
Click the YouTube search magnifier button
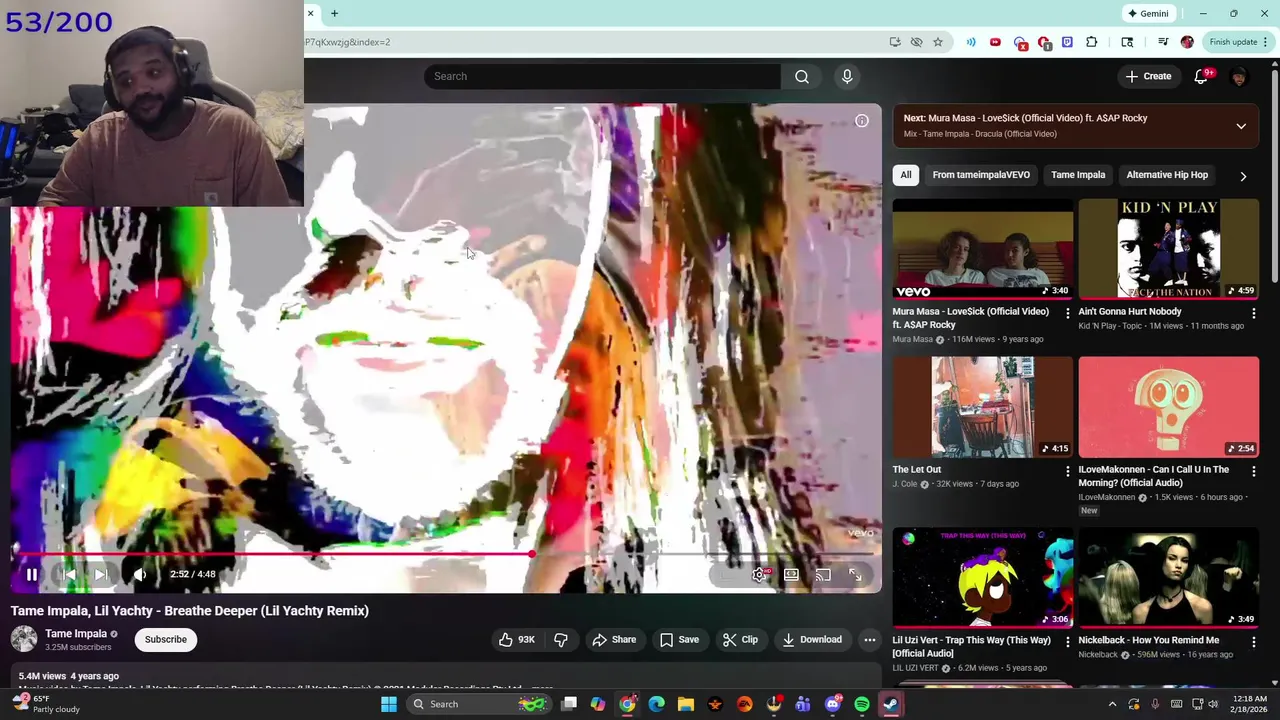click(x=802, y=76)
